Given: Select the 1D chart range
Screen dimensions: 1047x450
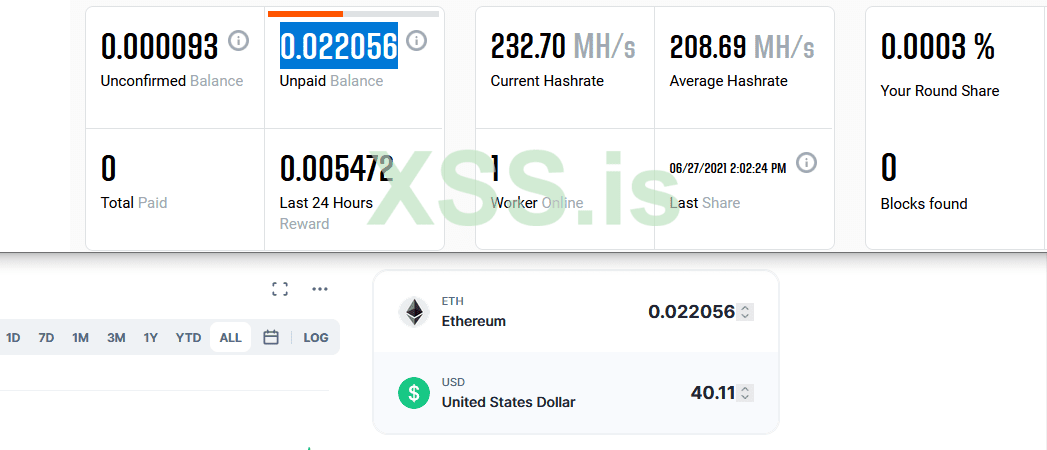Looking at the screenshot, I should tap(13, 338).
